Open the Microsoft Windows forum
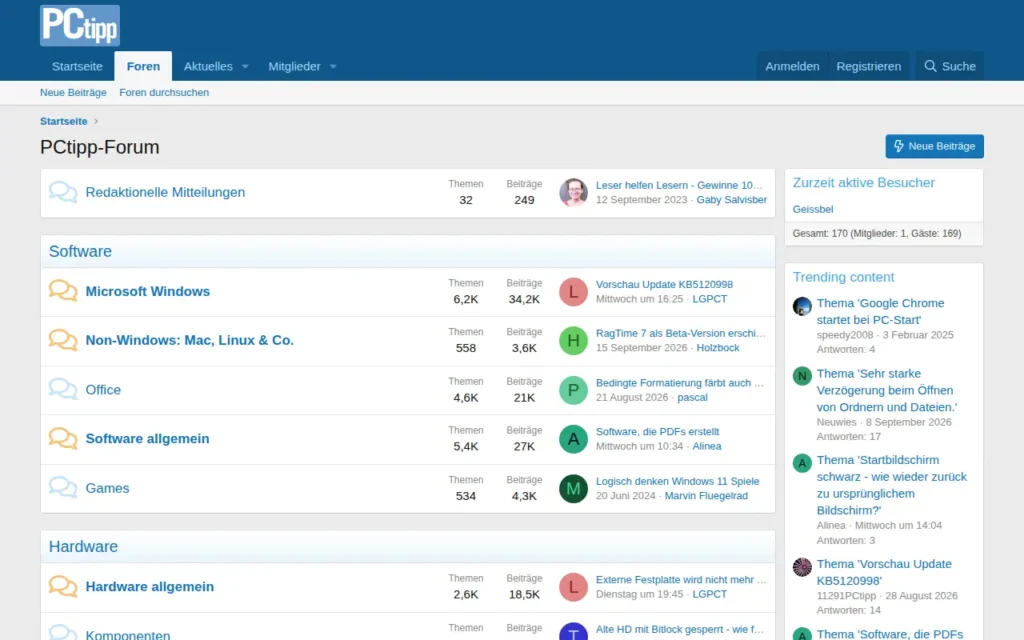Viewport: 1024px width, 640px height. 148,291
